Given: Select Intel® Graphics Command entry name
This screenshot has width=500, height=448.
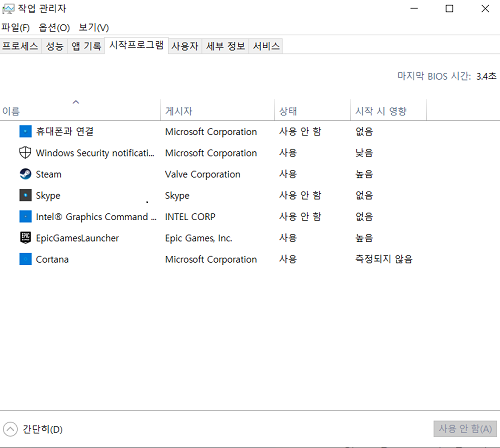Looking at the screenshot, I should (96, 217).
